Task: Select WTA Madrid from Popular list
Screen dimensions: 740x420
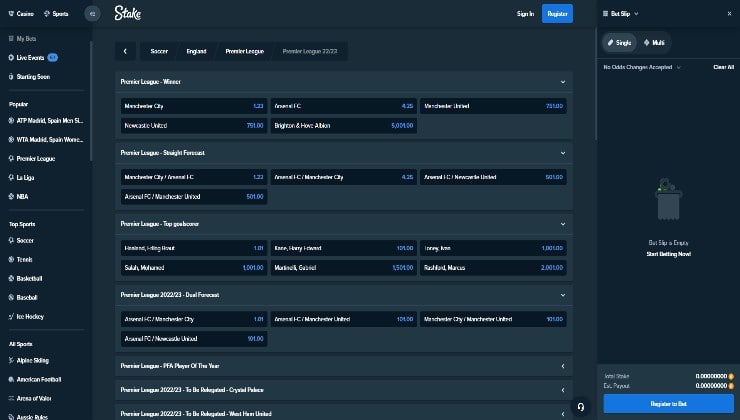Action: (46, 140)
